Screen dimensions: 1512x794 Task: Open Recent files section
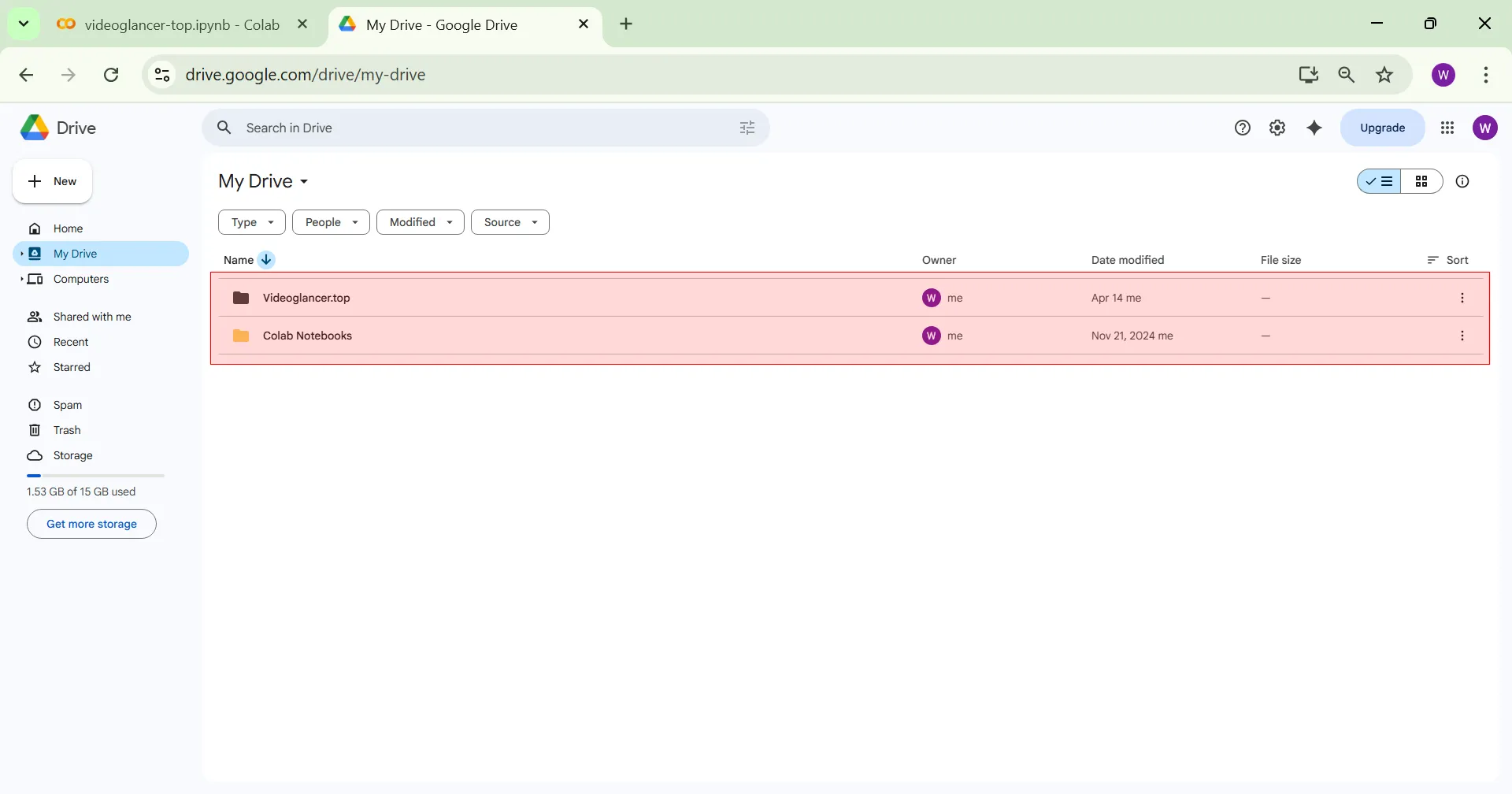point(101,342)
